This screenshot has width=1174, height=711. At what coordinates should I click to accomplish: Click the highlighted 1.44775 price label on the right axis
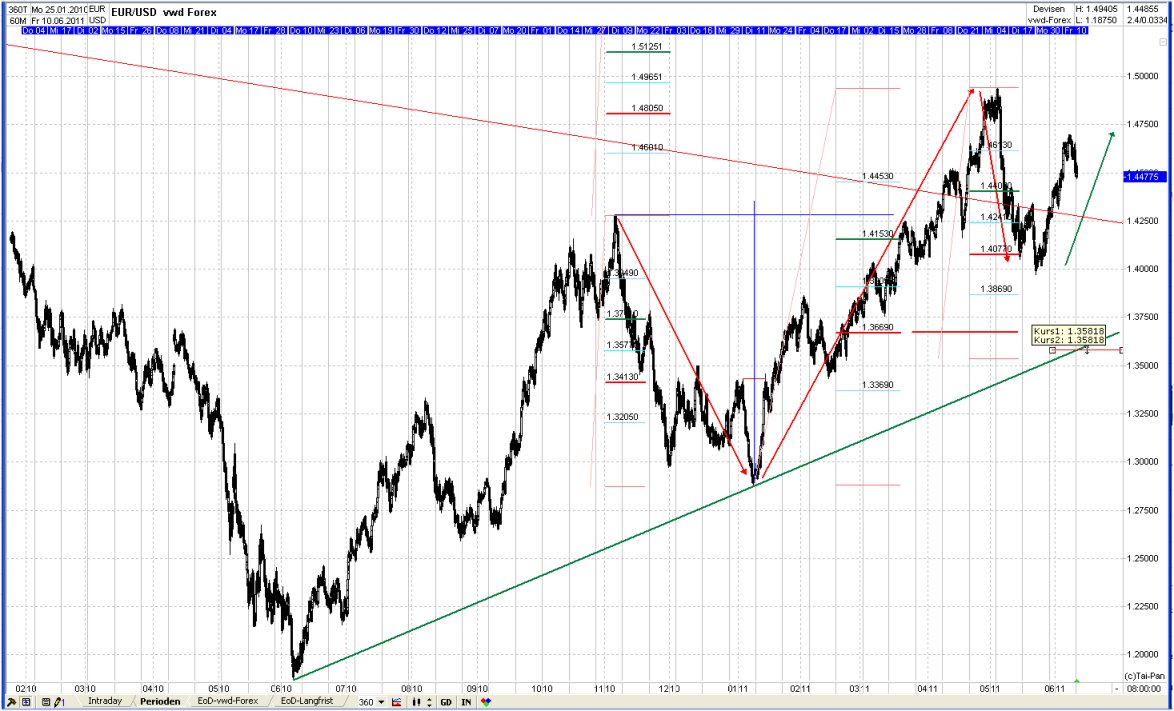click(x=1144, y=176)
